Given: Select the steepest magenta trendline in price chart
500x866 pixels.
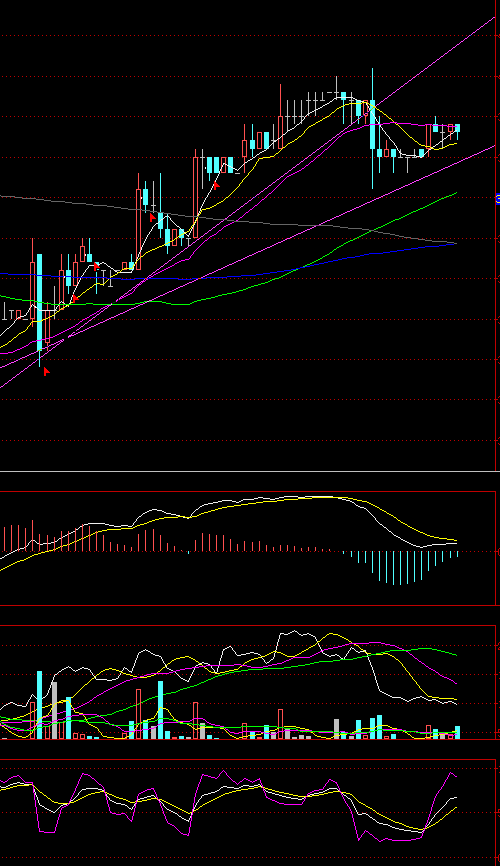Looking at the screenshot, I should tap(248, 202).
